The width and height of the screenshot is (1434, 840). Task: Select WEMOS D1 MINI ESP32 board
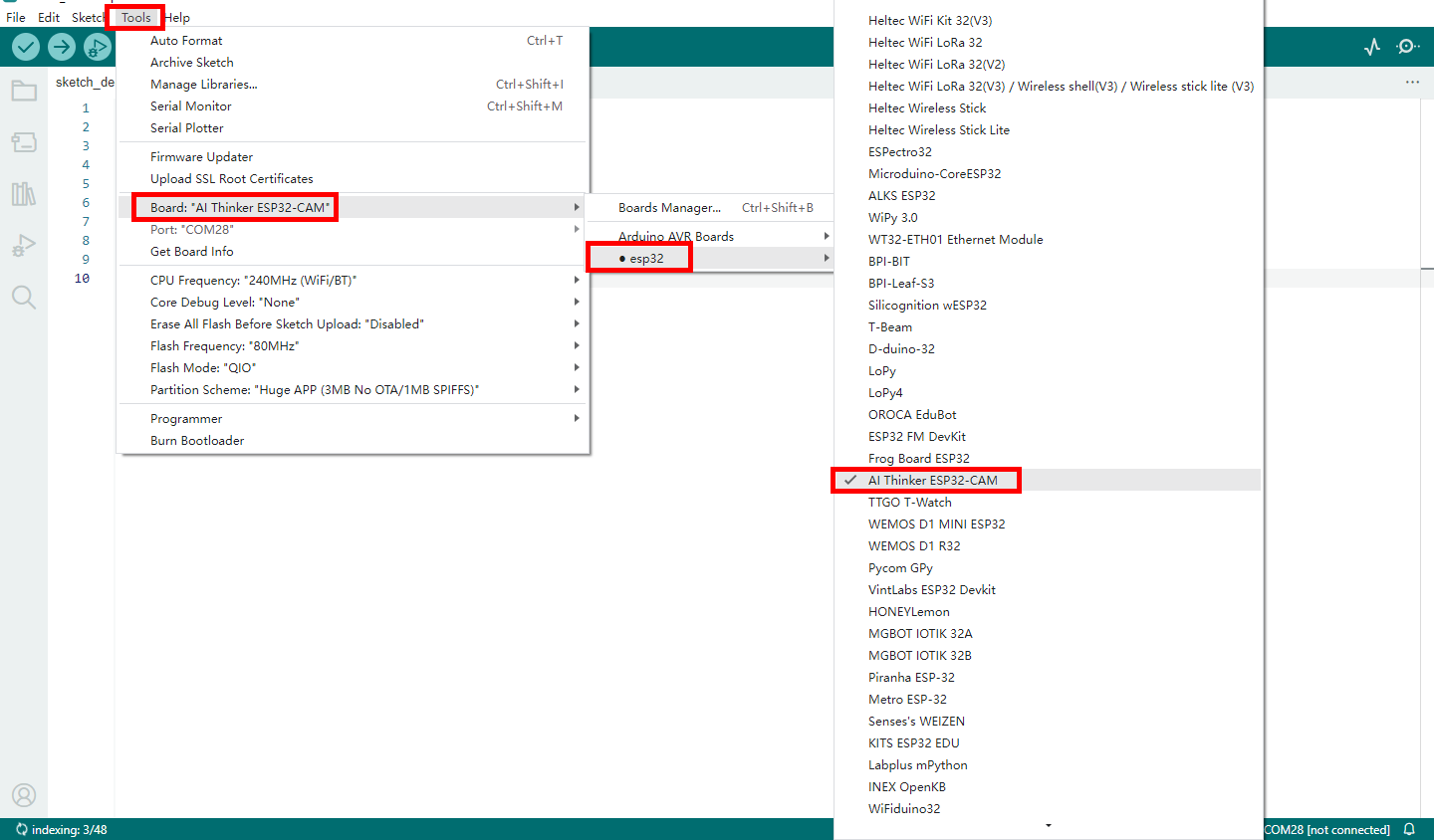pos(1049,525)
